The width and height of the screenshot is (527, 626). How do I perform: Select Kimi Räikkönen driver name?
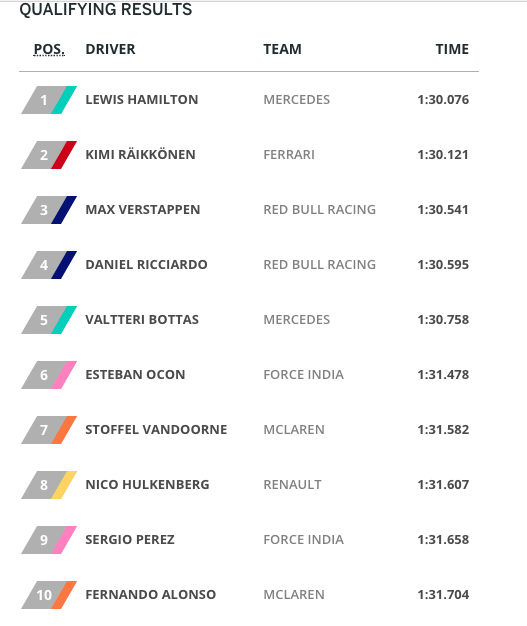point(141,154)
